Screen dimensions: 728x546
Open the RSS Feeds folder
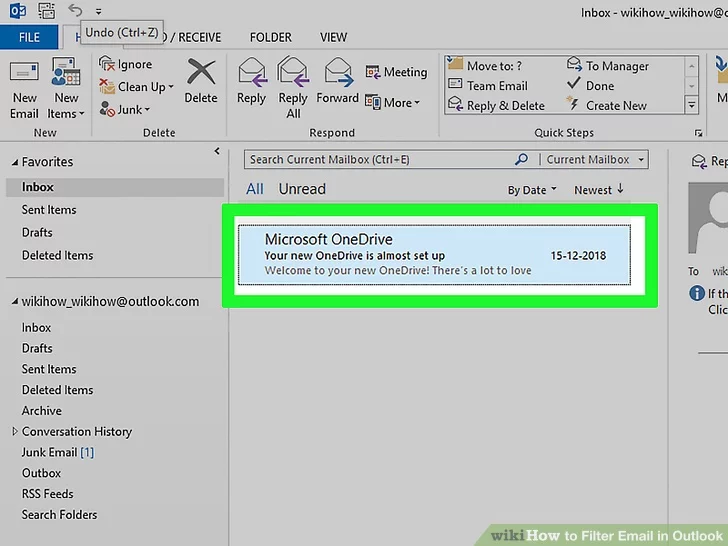coord(47,494)
